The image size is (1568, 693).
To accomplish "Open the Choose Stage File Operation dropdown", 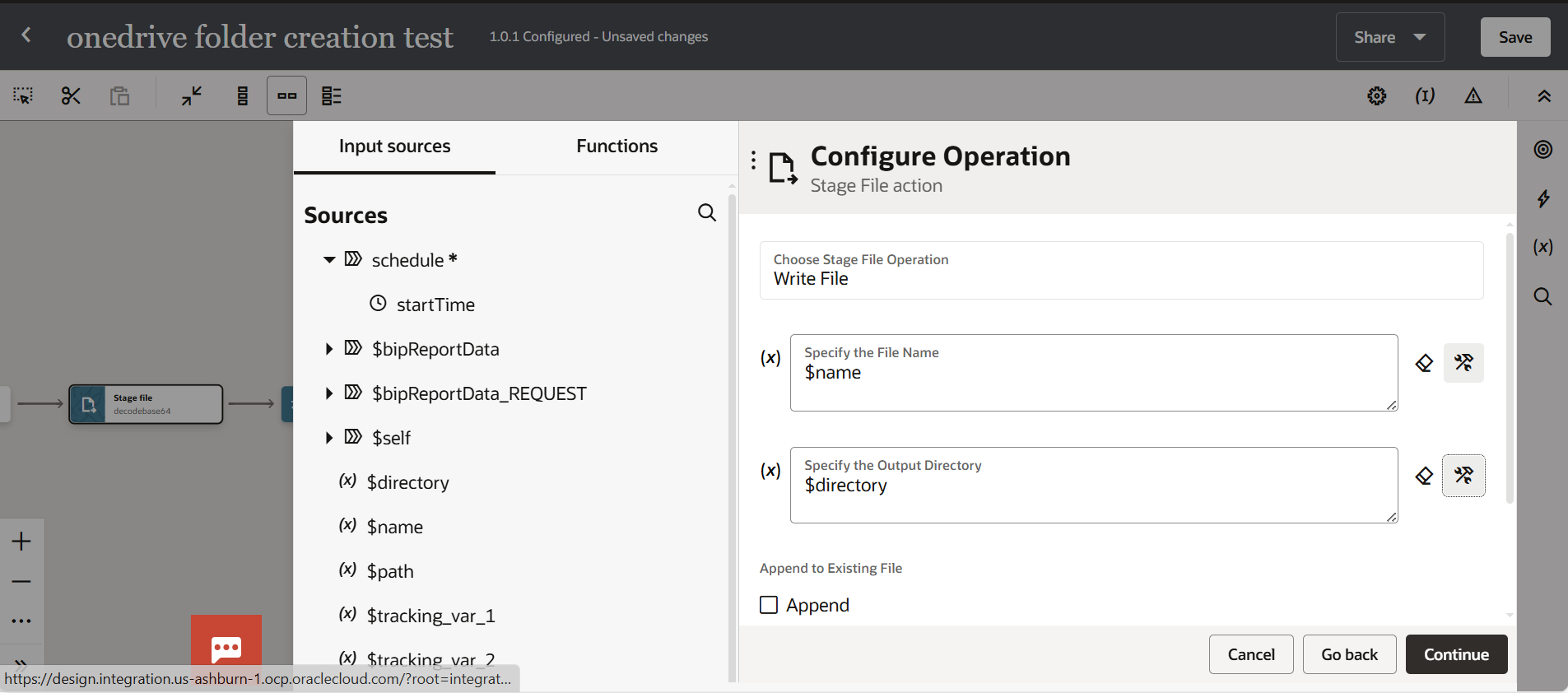I will coord(1121,270).
